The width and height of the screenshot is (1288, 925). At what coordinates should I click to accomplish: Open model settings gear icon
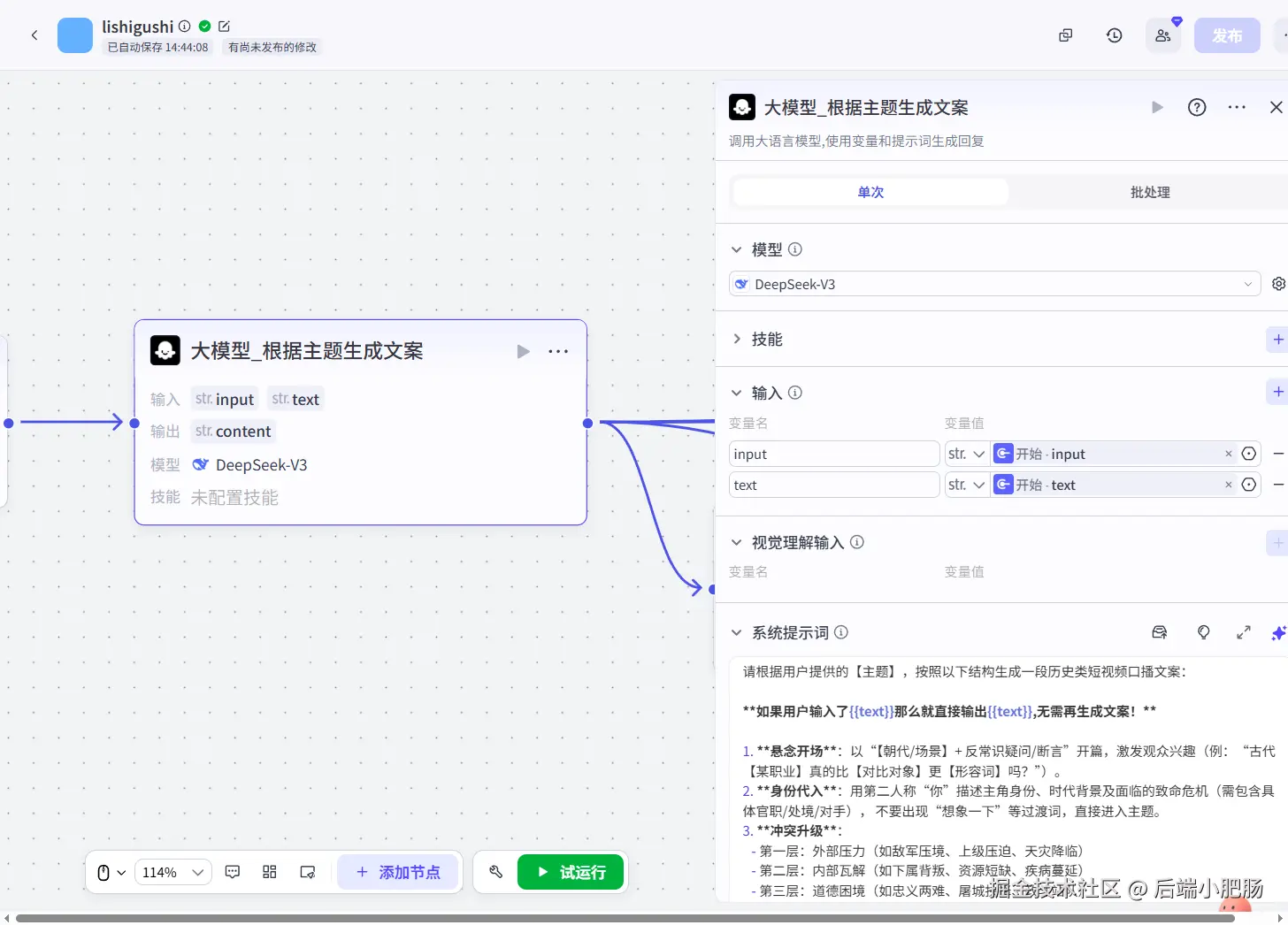pyautogui.click(x=1278, y=284)
